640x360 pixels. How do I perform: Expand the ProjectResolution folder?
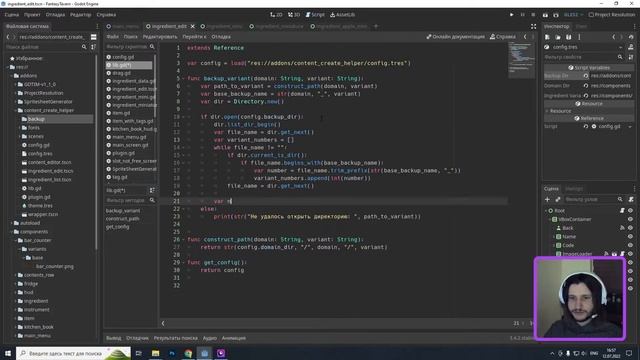point(16,93)
